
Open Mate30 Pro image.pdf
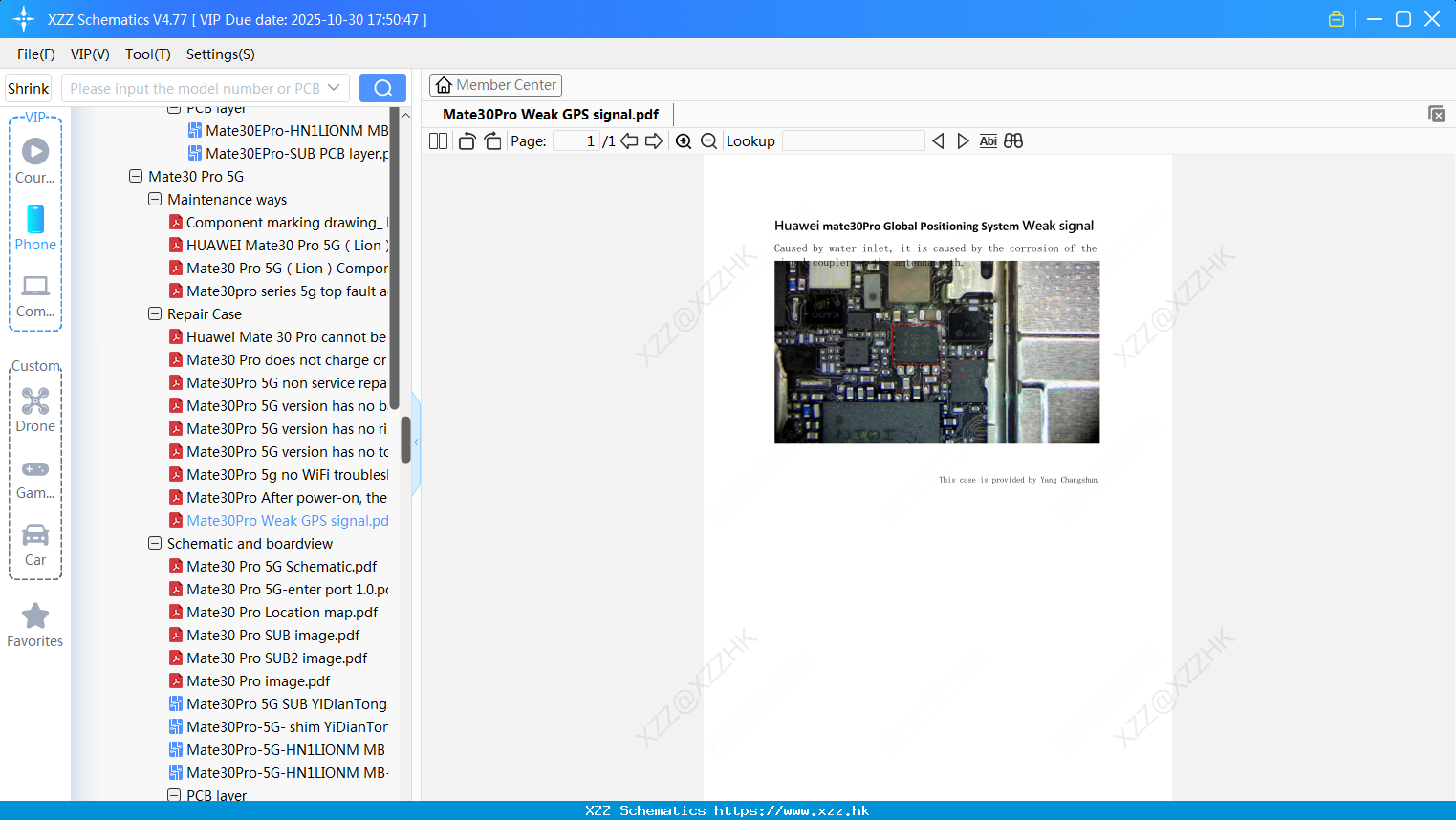click(x=250, y=680)
